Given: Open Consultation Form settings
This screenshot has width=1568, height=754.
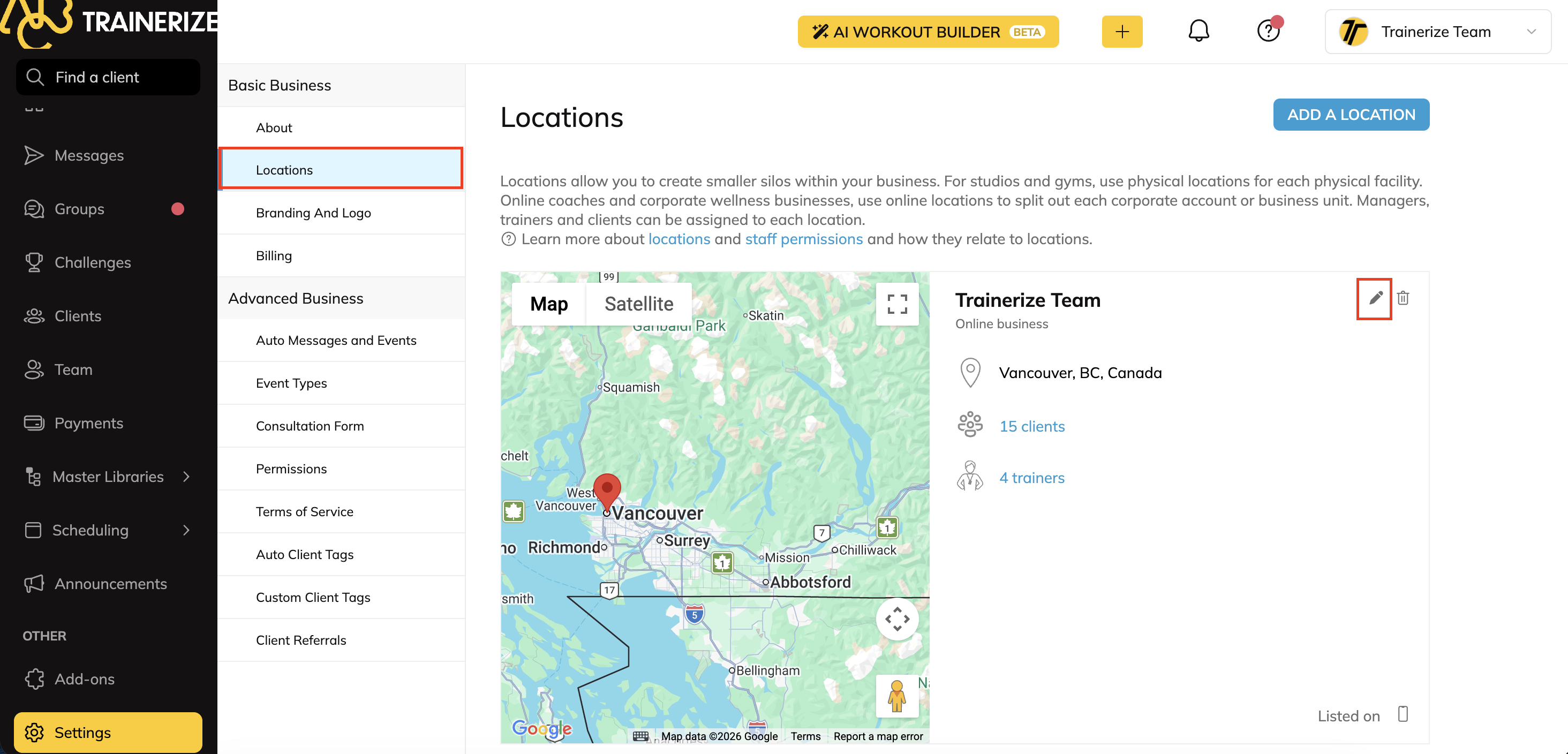Looking at the screenshot, I should click(342, 426).
